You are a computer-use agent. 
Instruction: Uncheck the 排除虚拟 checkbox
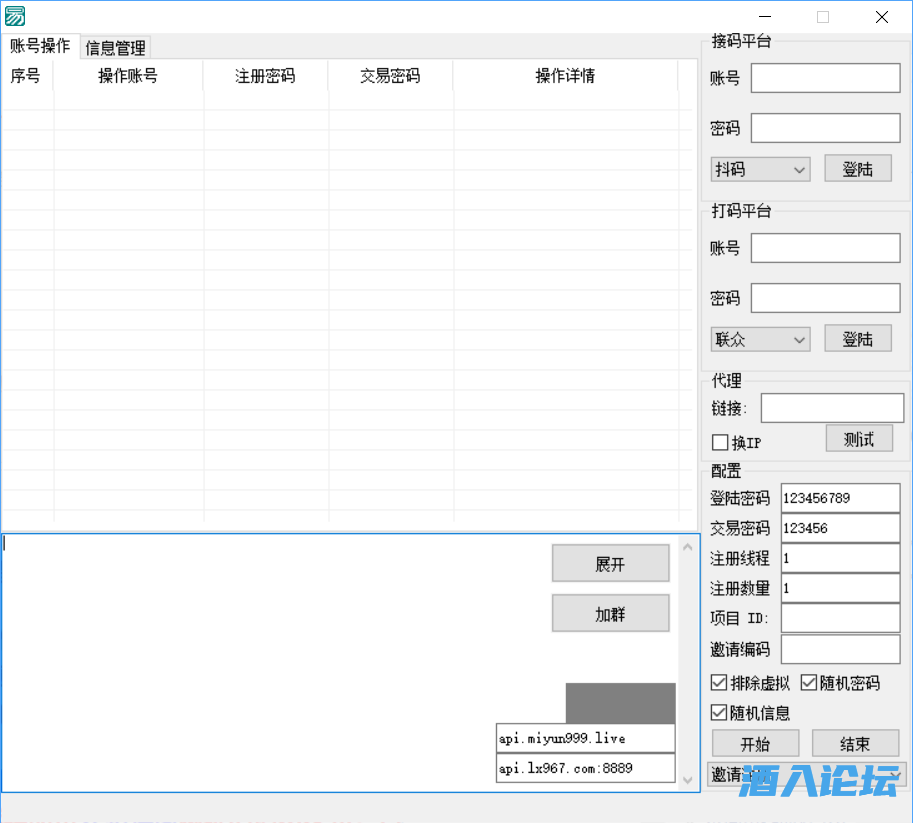(719, 683)
